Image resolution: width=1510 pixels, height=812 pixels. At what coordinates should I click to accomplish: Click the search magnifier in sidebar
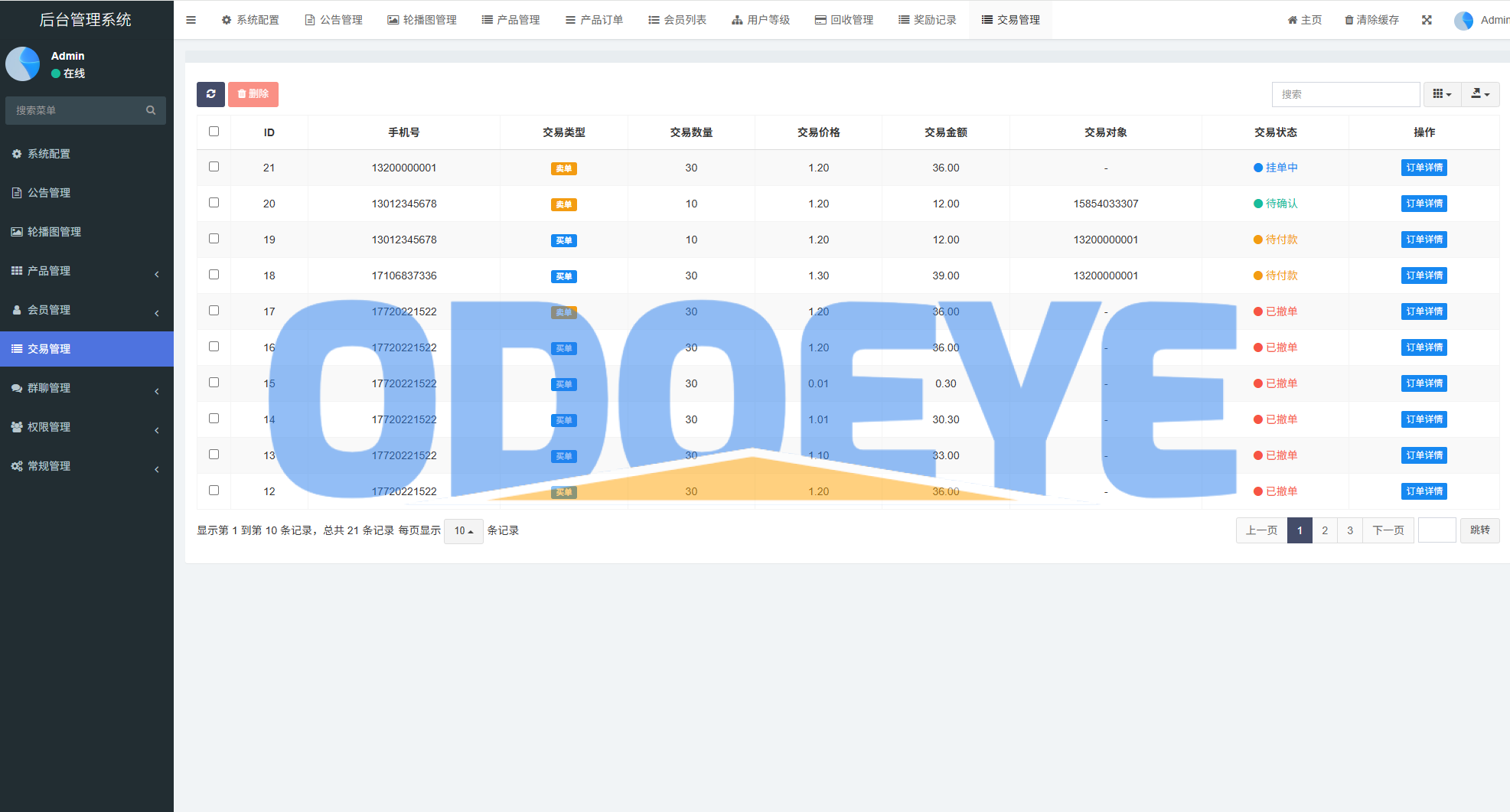(x=151, y=110)
